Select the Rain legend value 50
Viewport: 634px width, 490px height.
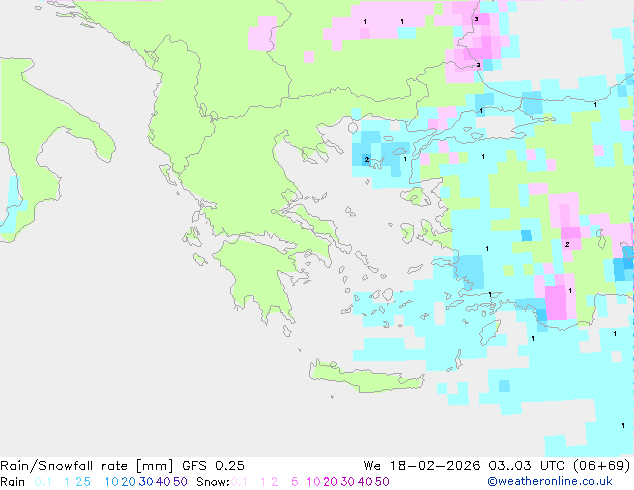pyautogui.click(x=180, y=482)
